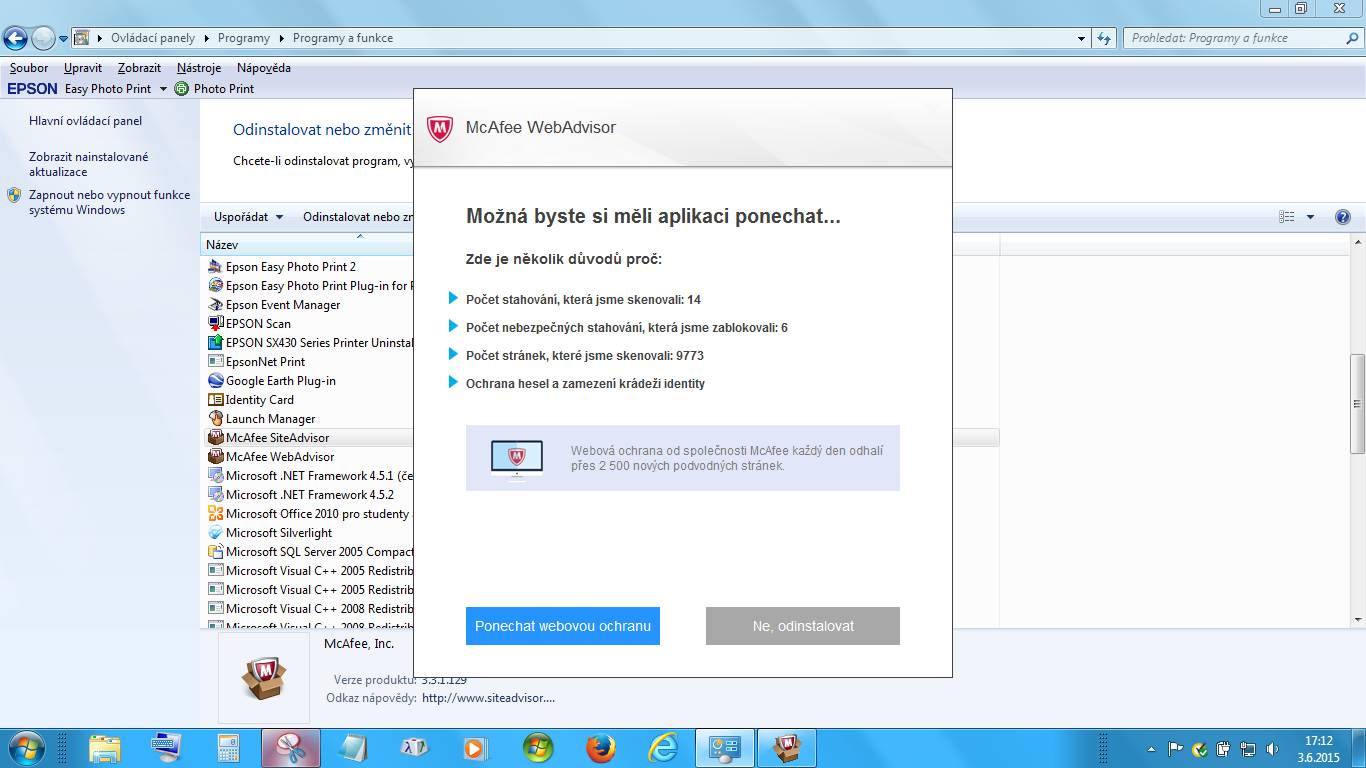Expand arrow after Ovládací panely breadcrumb
This screenshot has width=1366, height=768.
(x=206, y=38)
